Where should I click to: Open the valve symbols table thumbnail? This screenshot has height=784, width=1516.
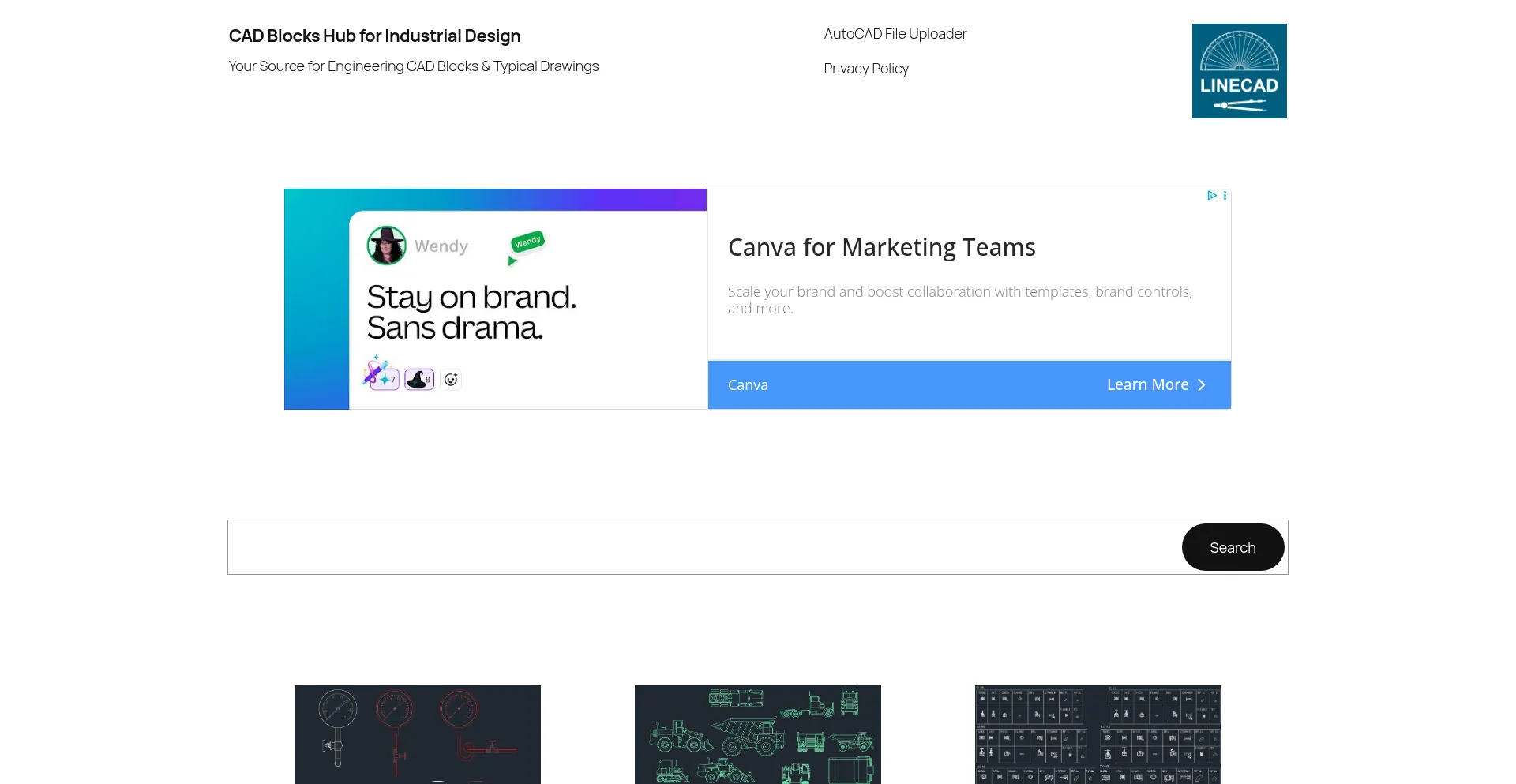tap(1098, 734)
